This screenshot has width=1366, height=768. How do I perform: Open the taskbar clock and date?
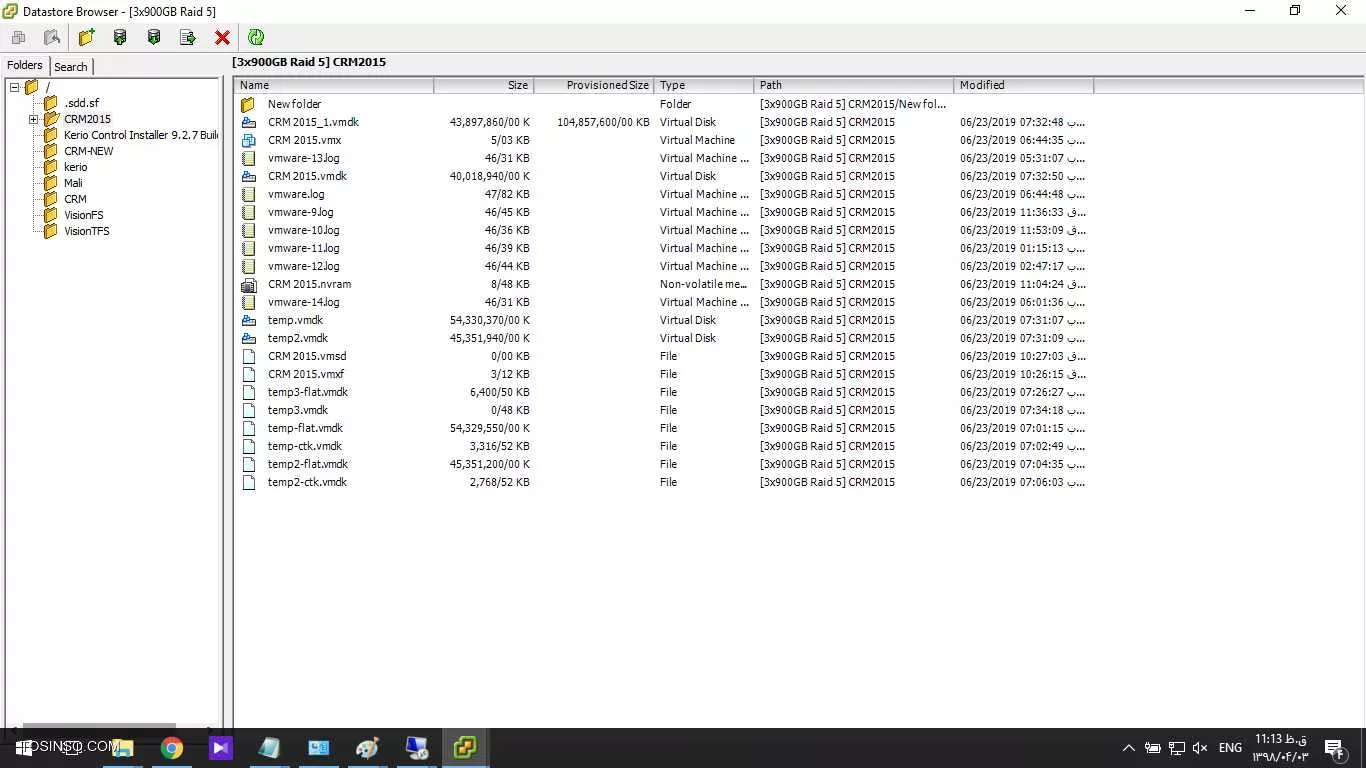pos(1280,748)
